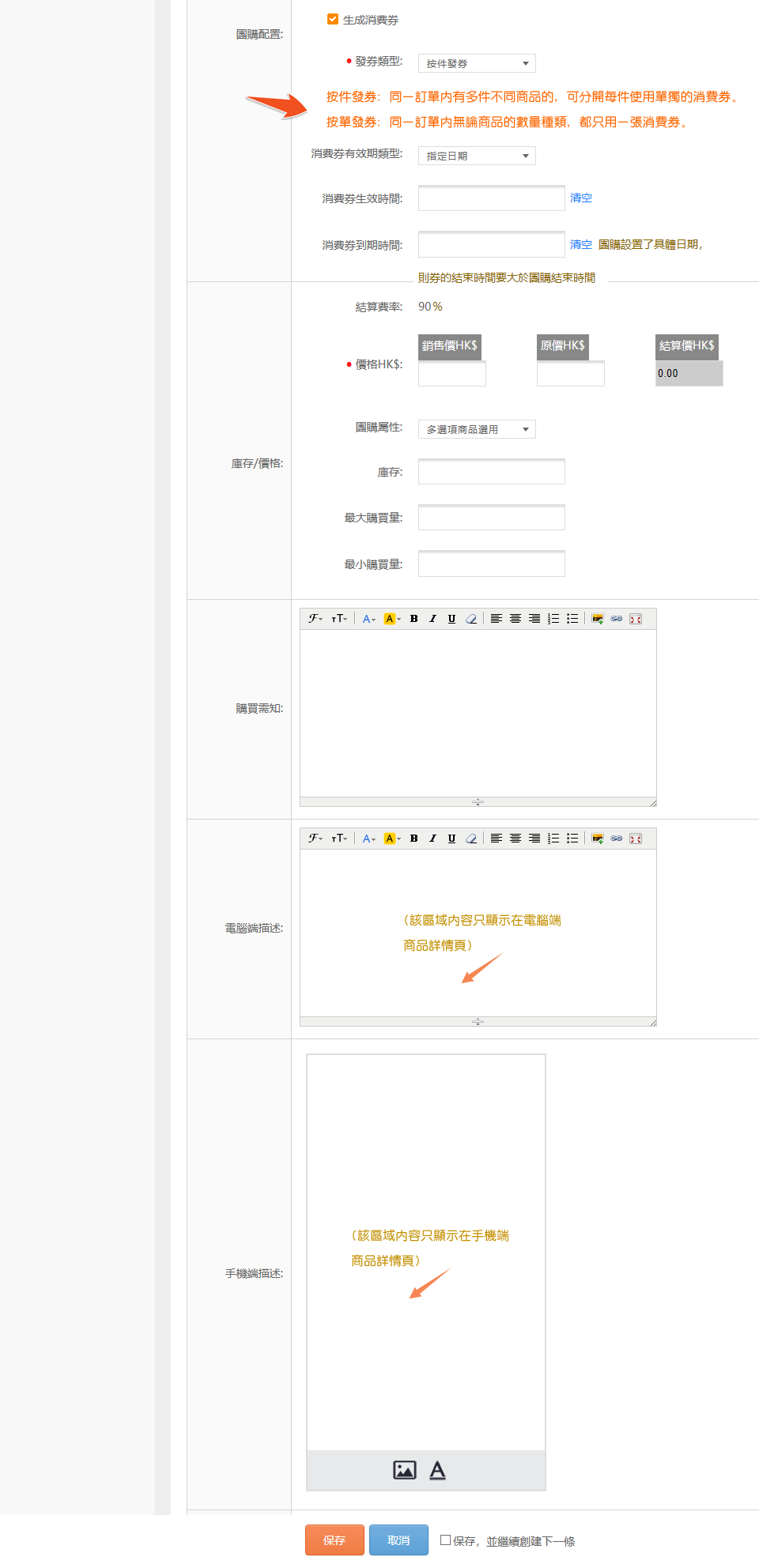Open the 團購屬性 dropdown
This screenshot has height=1568, width=759.
click(477, 429)
